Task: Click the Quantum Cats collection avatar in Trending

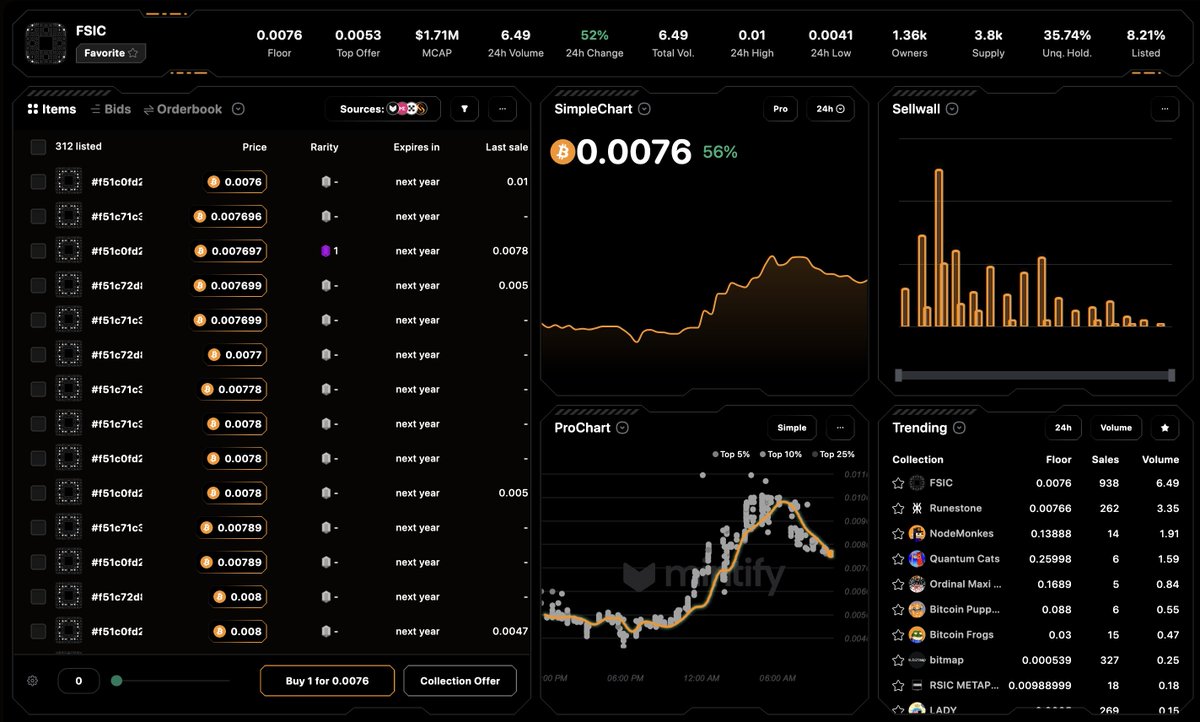Action: click(x=917, y=559)
